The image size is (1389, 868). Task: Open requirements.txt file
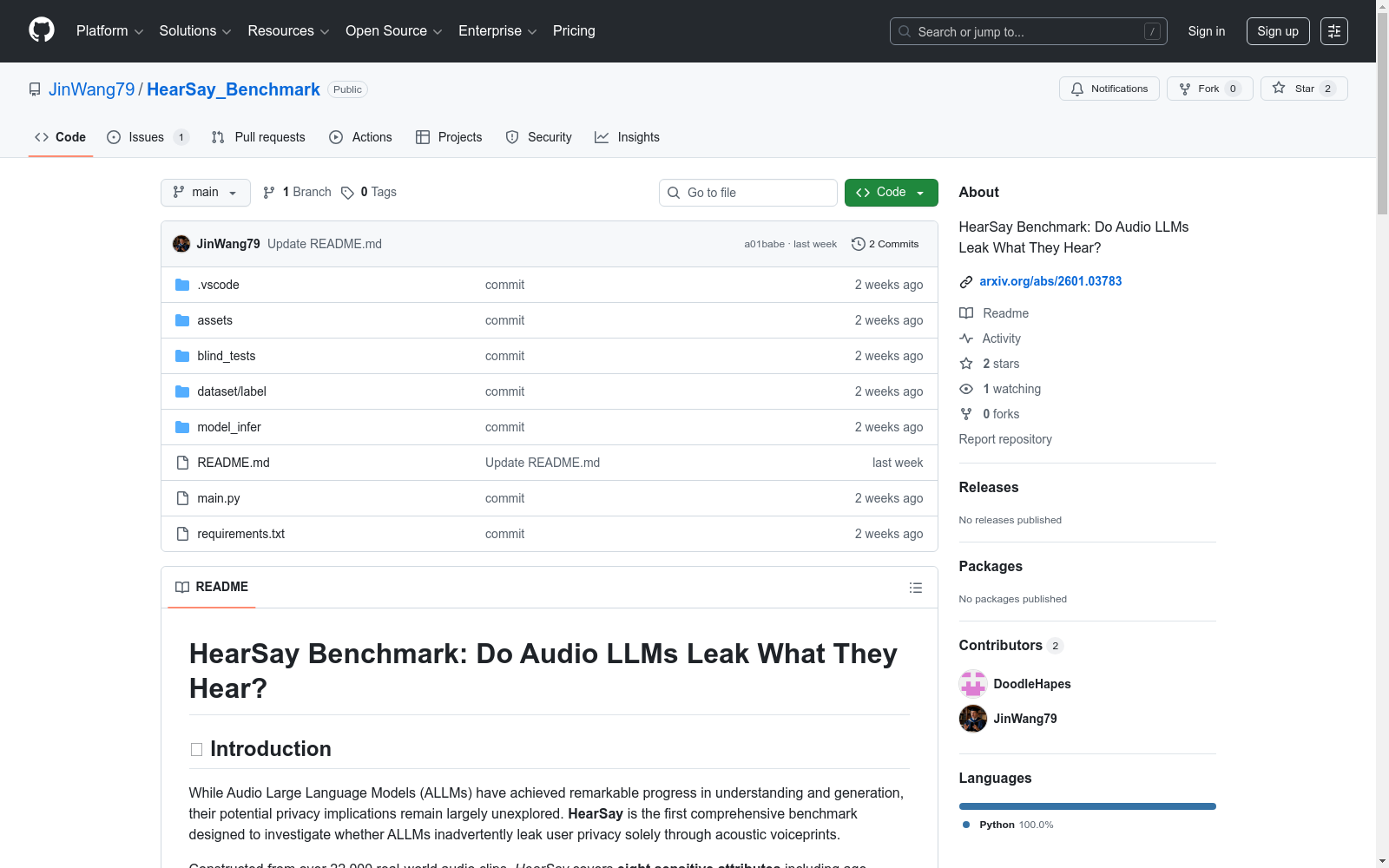240,534
